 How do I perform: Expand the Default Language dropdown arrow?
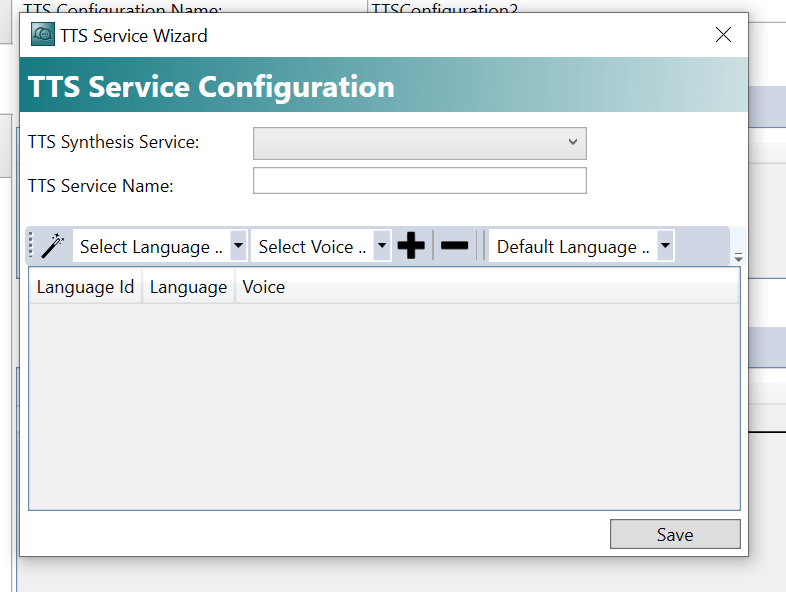[665, 246]
